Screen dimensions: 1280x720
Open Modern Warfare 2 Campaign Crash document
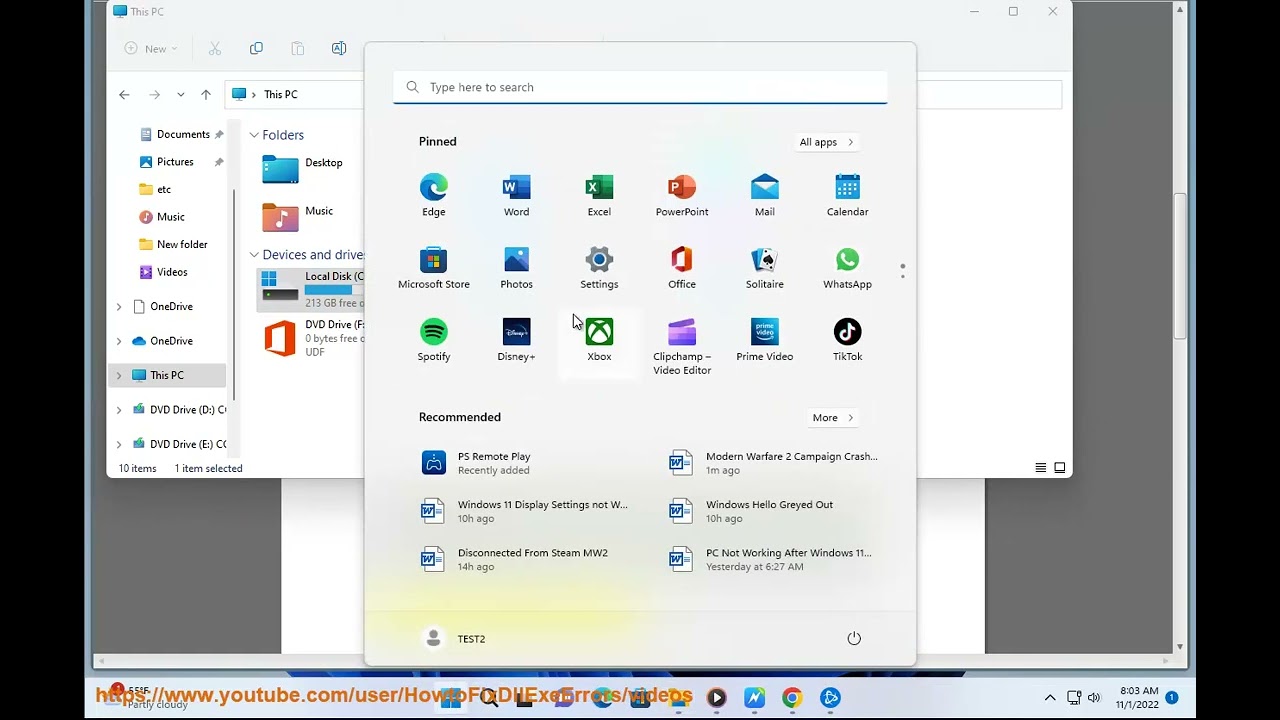775,463
